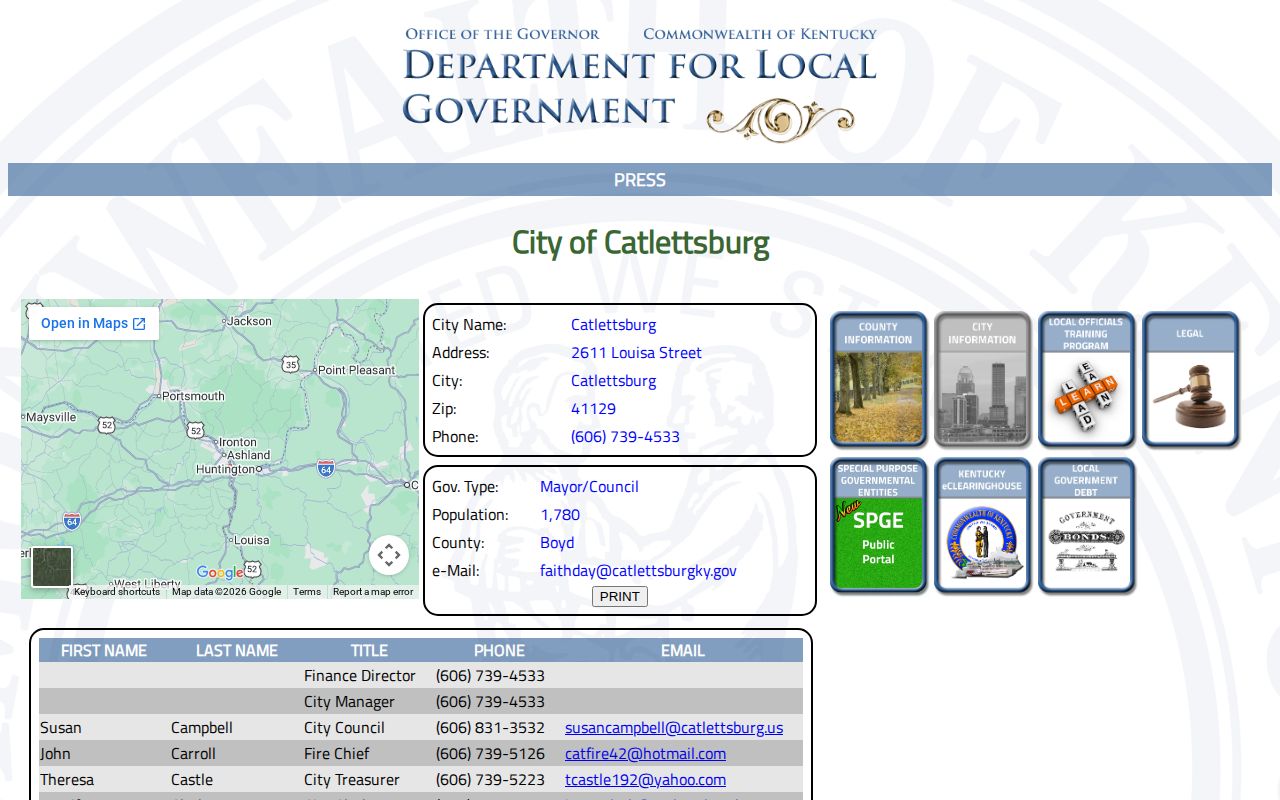Open the Local Officials Training Program tile

[1086, 379]
